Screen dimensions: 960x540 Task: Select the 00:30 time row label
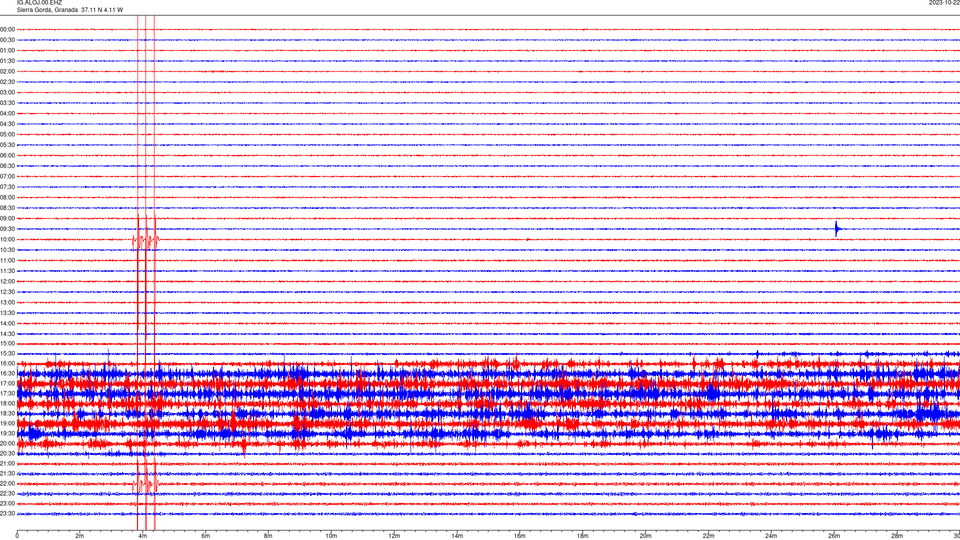point(7,40)
